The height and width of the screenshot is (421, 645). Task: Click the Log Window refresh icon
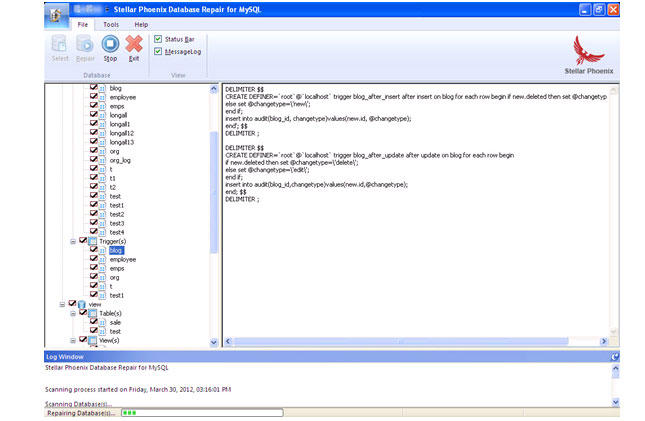615,357
